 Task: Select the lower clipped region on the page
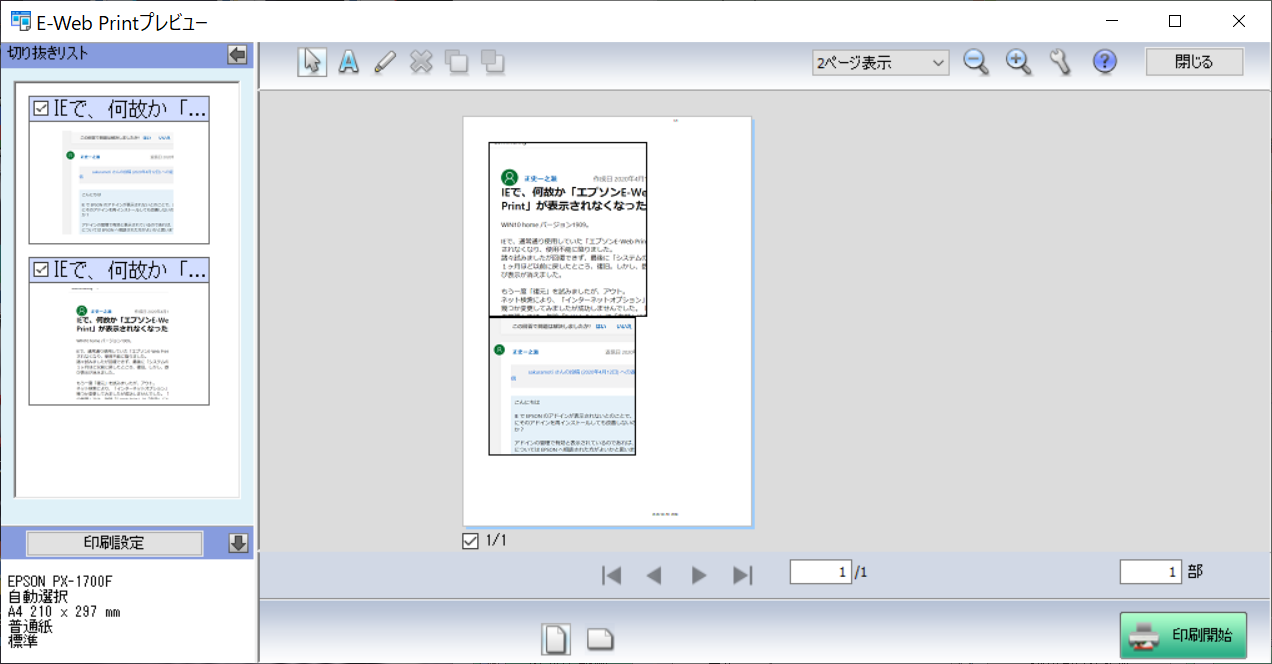pyautogui.click(x=562, y=386)
